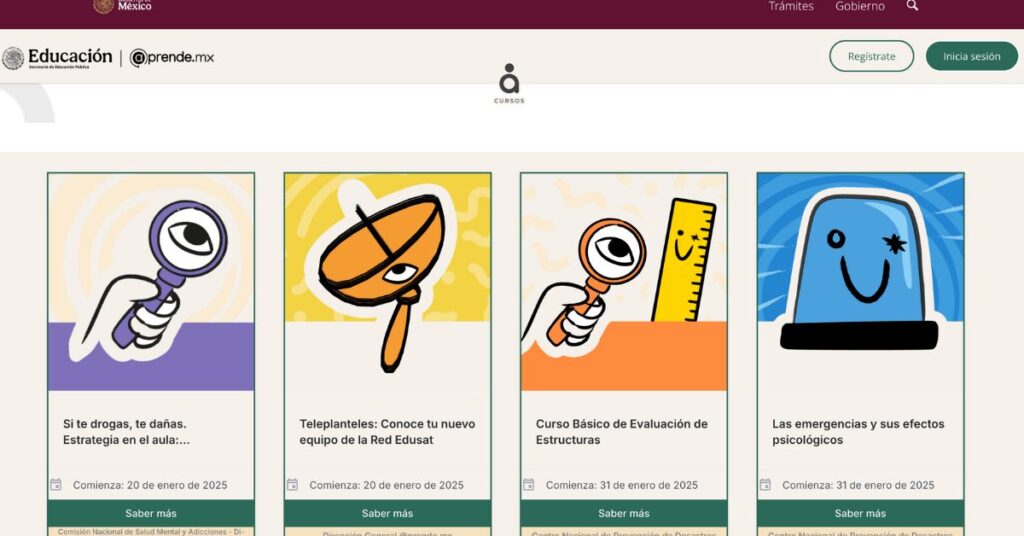Click the Inicia sesión button

972,56
